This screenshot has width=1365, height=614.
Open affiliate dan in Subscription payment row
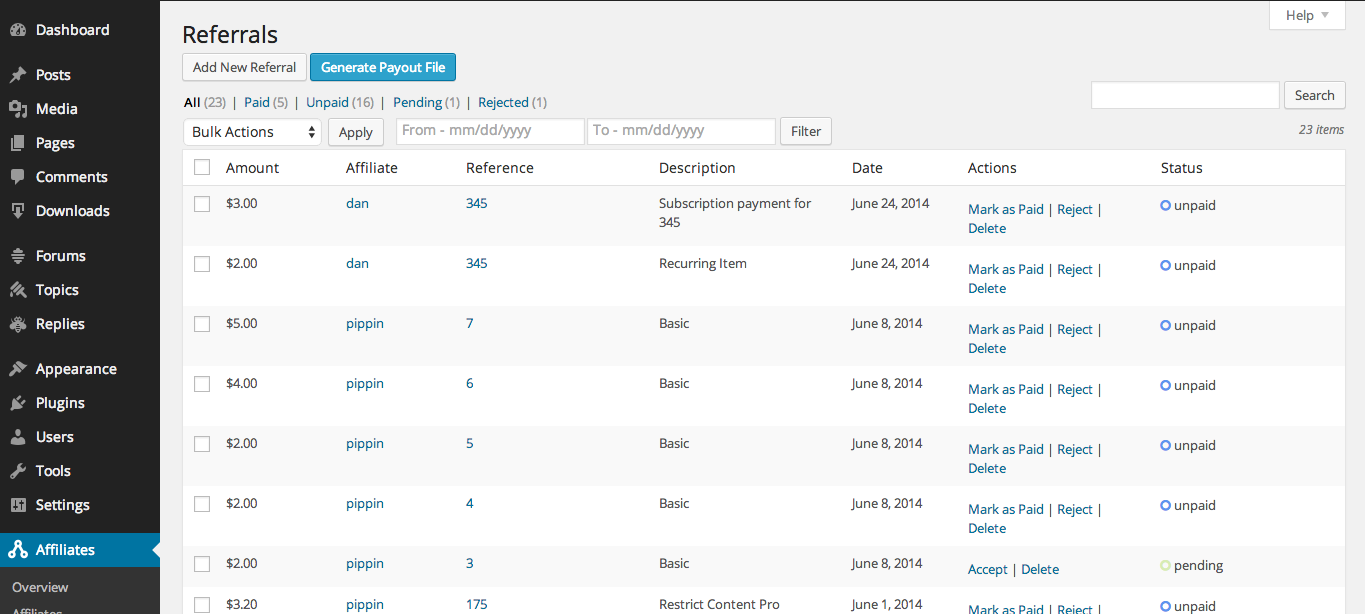click(x=357, y=203)
